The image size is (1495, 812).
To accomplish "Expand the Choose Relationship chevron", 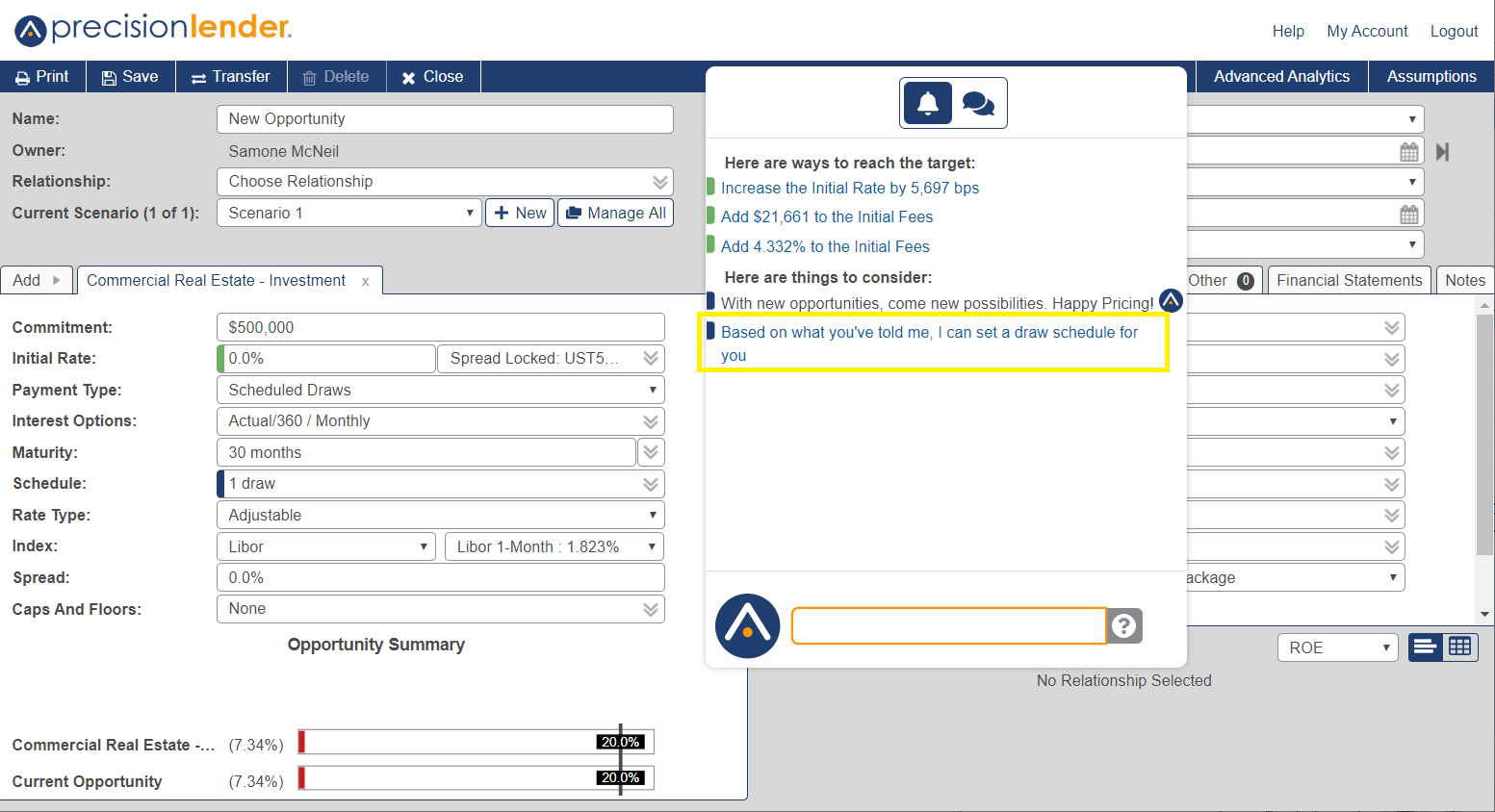I will click(x=660, y=182).
